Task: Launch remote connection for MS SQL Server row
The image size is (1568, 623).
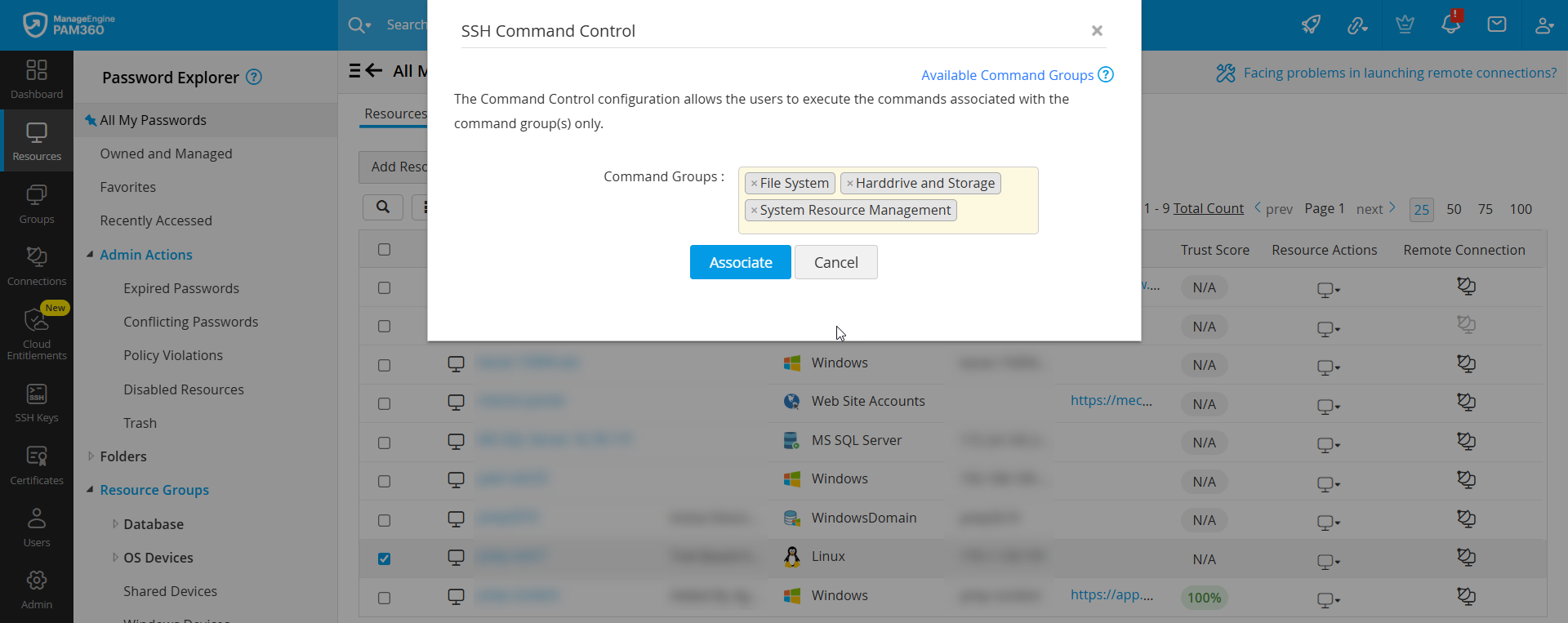Action: [x=1466, y=441]
